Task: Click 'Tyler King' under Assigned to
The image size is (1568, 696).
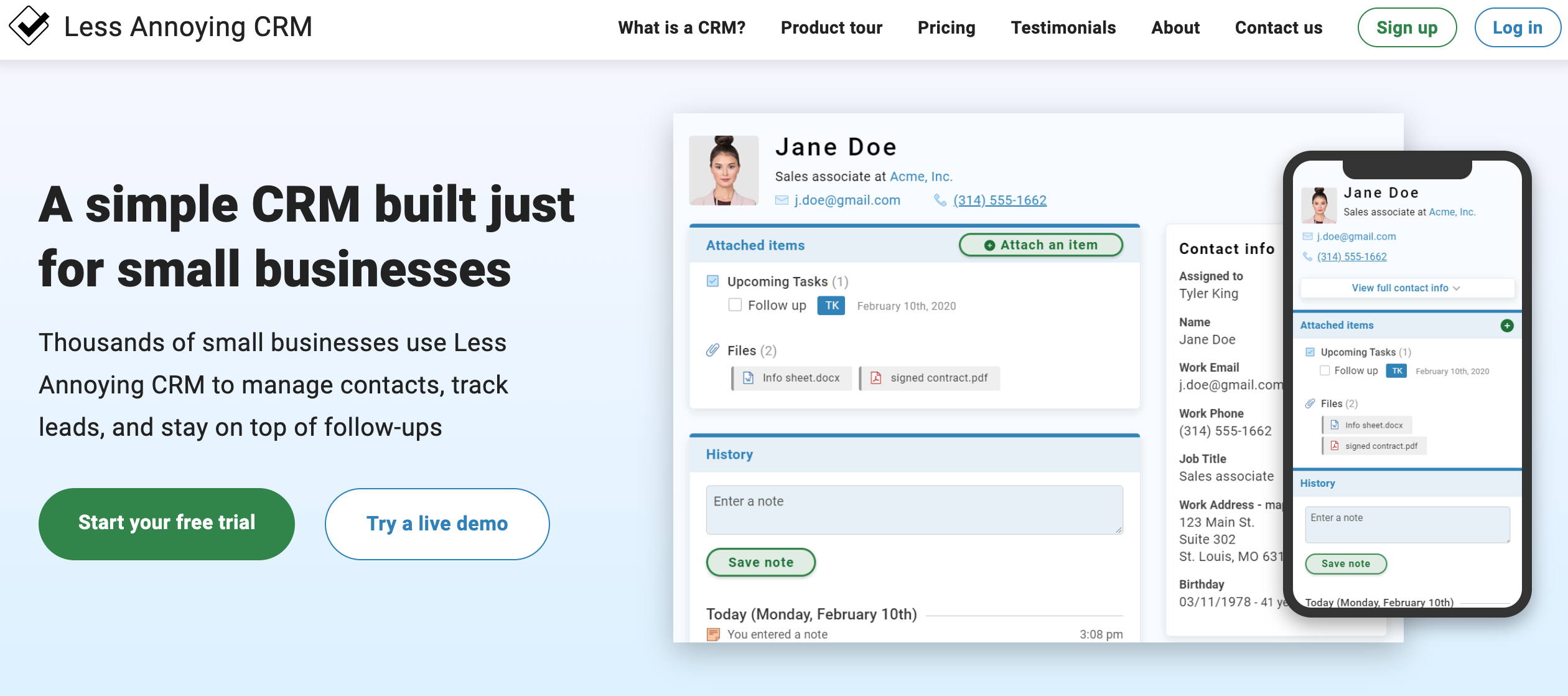Action: [1208, 294]
